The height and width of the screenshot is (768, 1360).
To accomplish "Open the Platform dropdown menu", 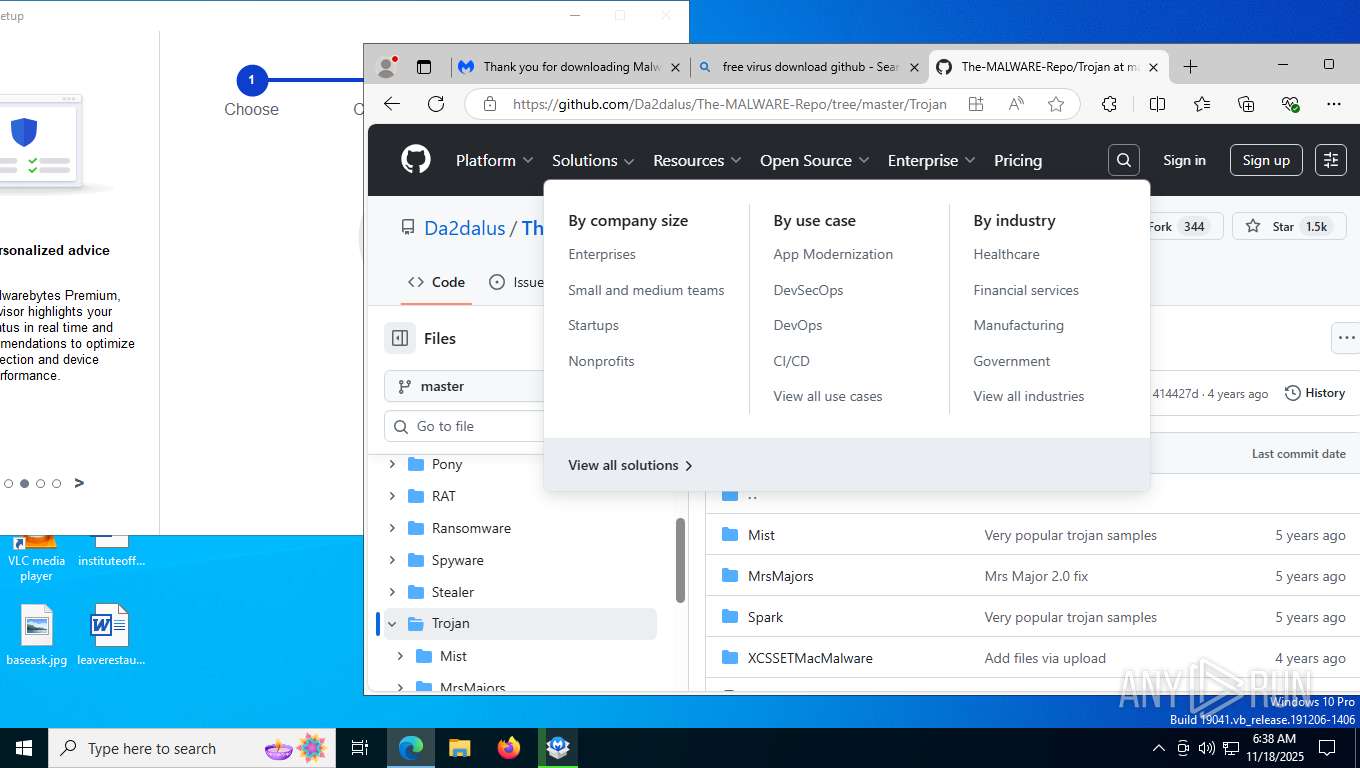I will tap(495, 160).
